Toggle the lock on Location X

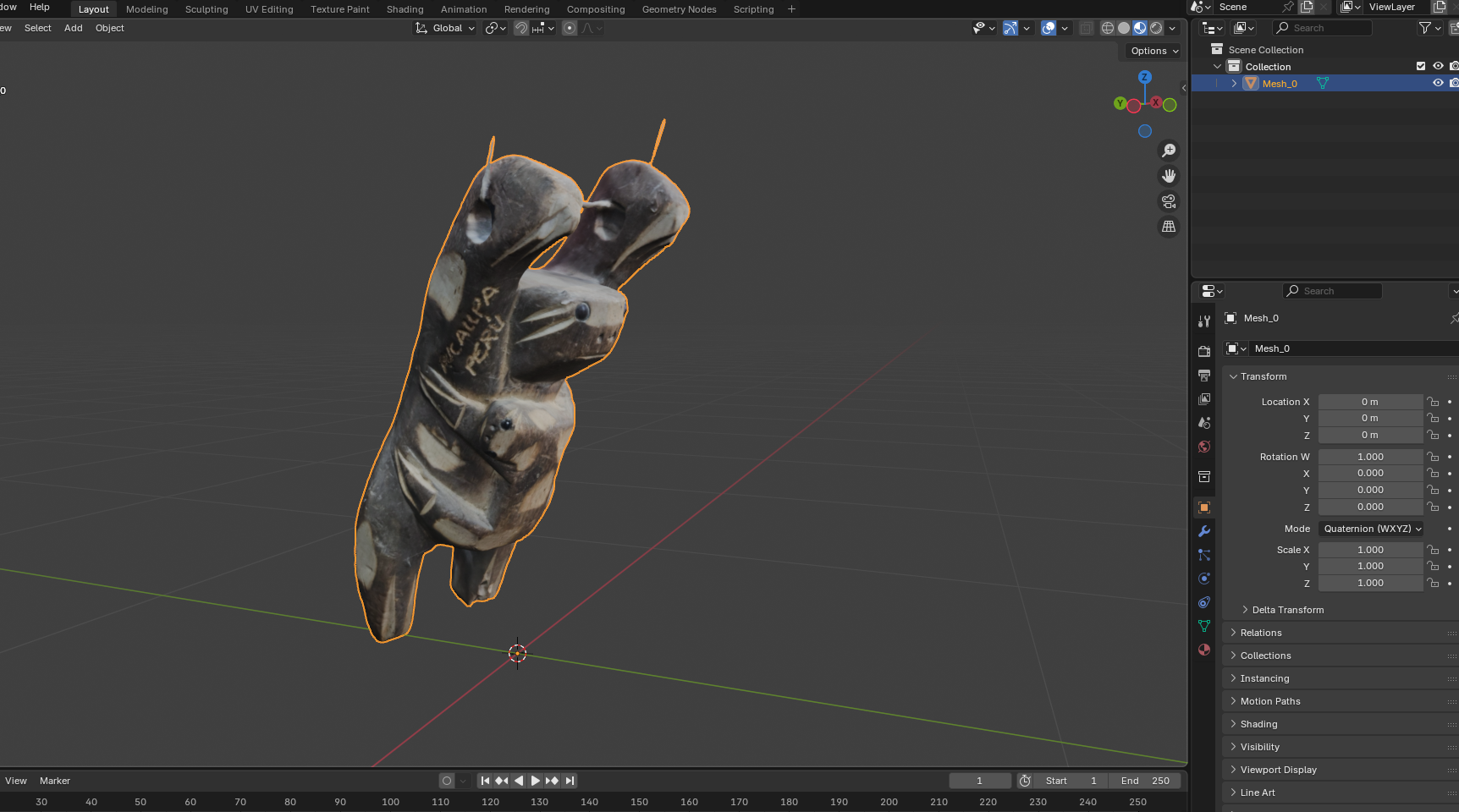(1433, 402)
